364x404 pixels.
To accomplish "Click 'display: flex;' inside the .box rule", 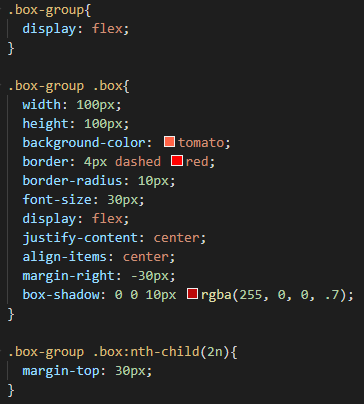I will pos(76,219).
